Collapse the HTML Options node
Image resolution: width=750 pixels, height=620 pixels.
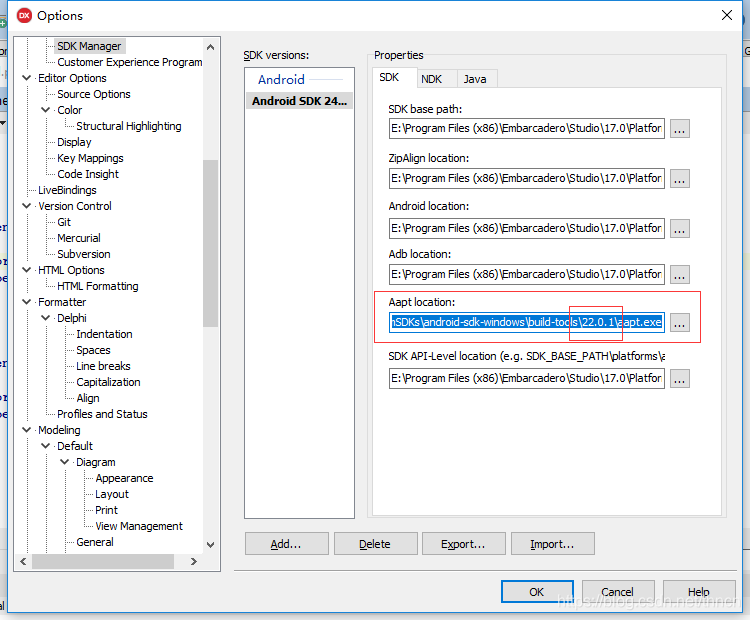(27, 270)
